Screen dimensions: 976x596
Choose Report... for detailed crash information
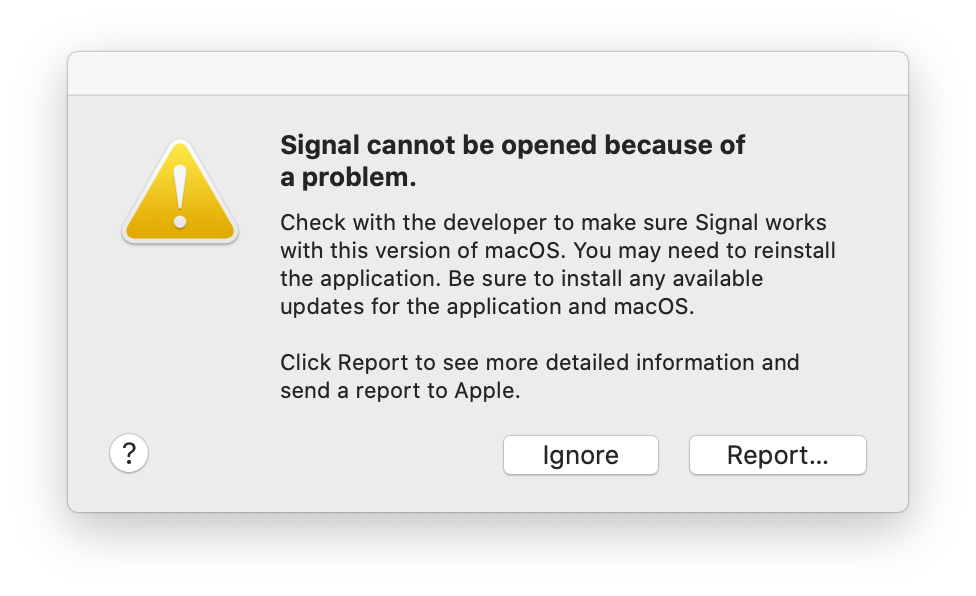[x=777, y=454]
